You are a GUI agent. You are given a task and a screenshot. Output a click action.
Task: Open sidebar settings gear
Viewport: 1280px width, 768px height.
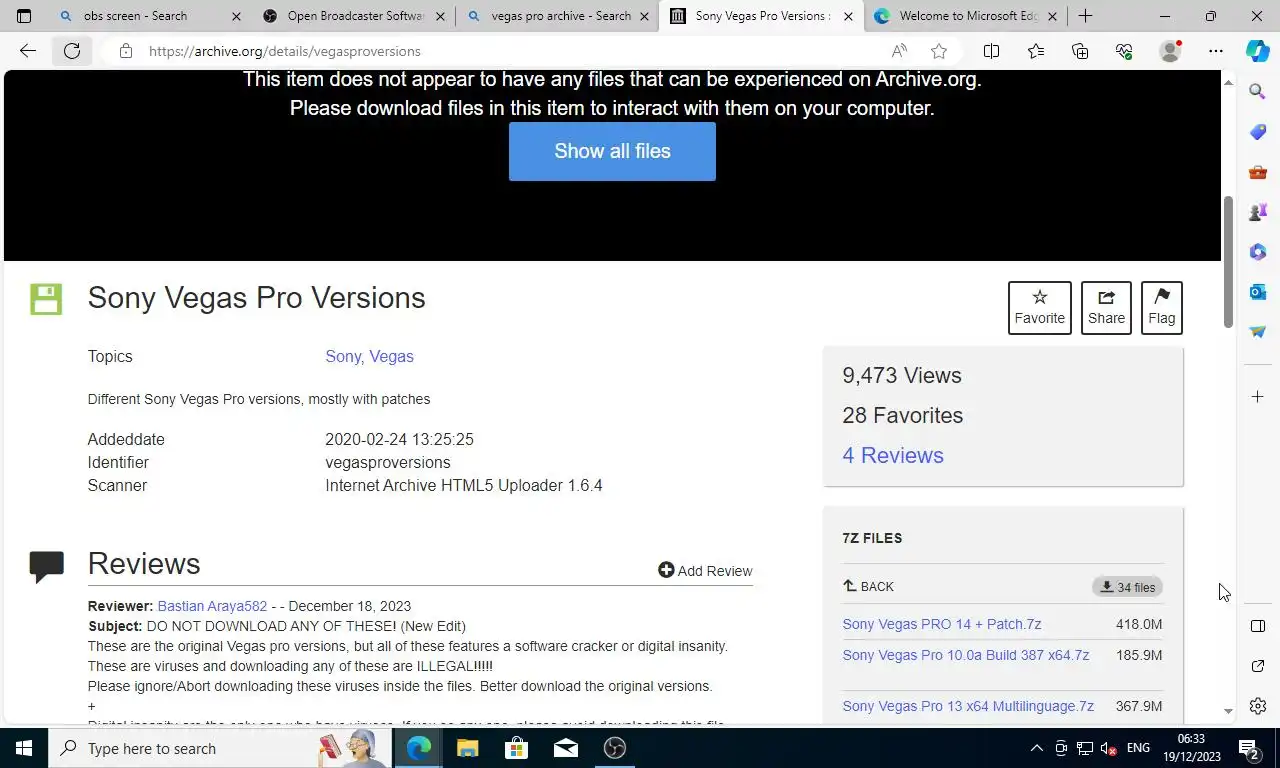(1258, 706)
